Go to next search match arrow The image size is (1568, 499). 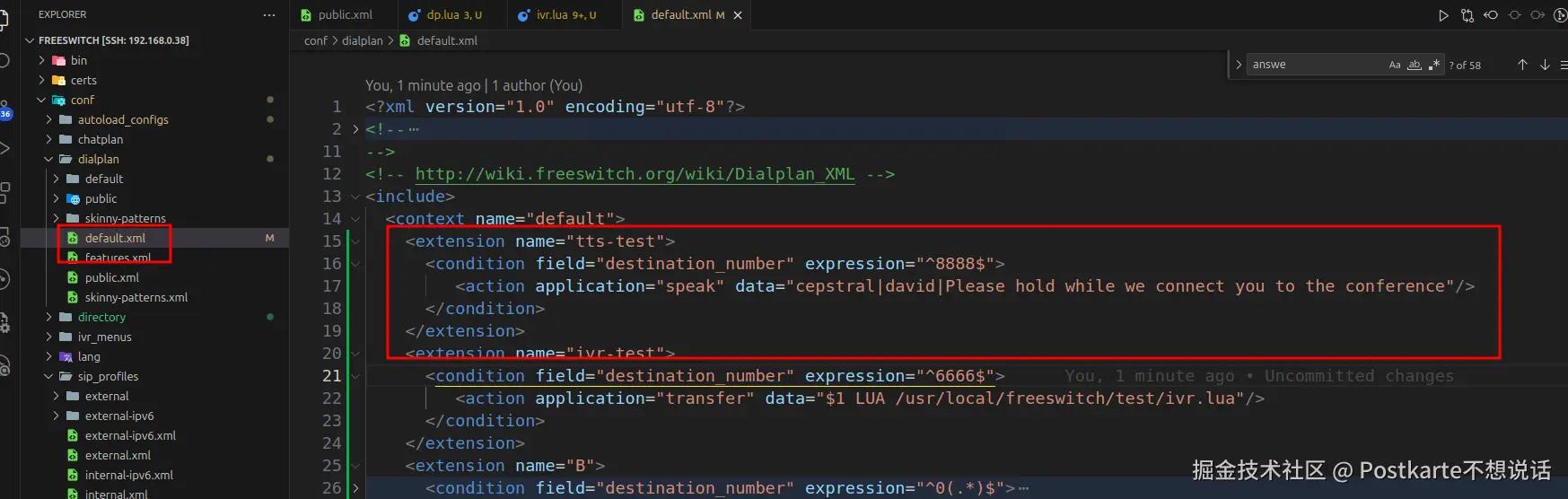[1545, 65]
